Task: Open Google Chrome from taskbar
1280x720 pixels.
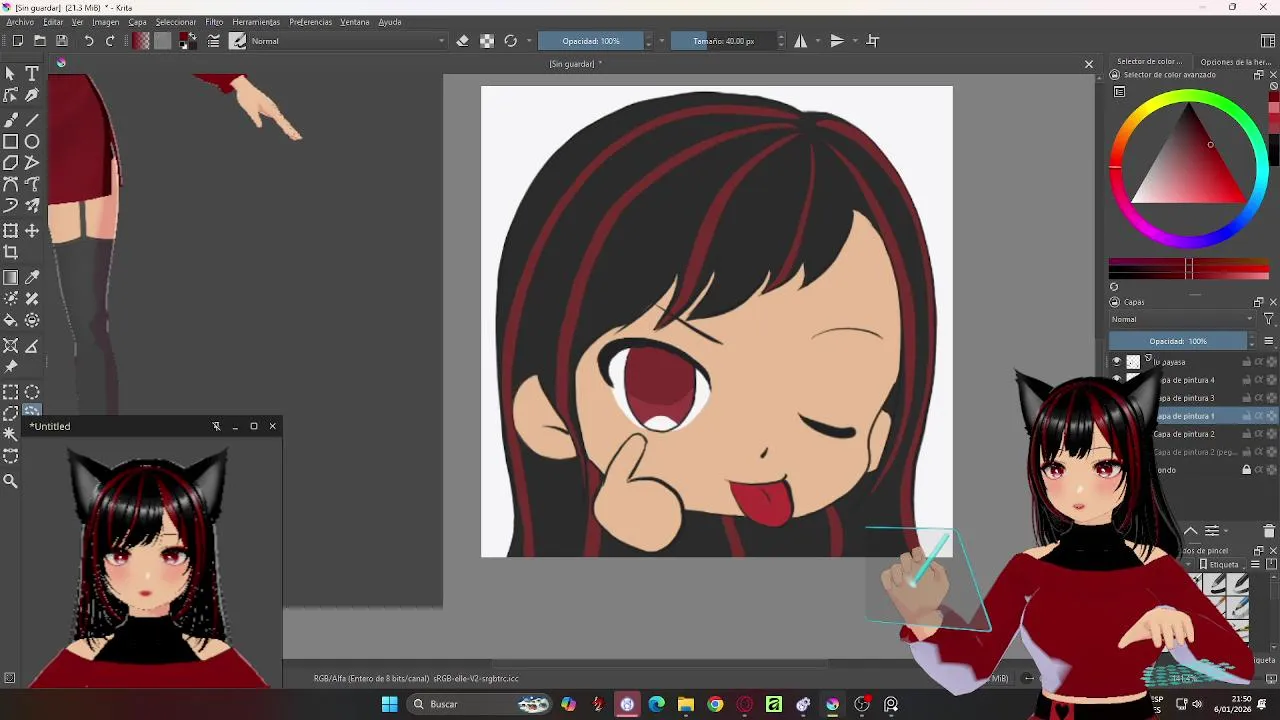Action: coord(715,705)
